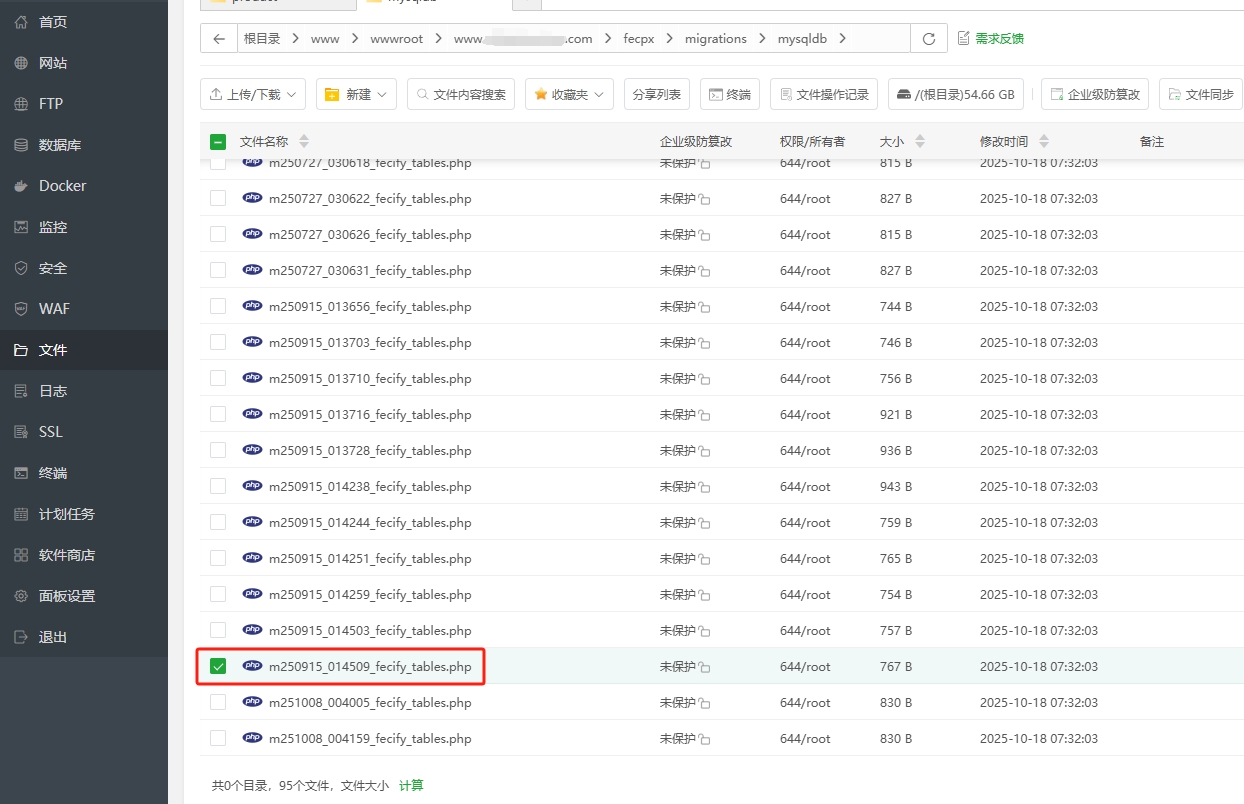
Task: Click the PHP icon of m251008_004005_fecify_tables.php
Action: pos(252,702)
